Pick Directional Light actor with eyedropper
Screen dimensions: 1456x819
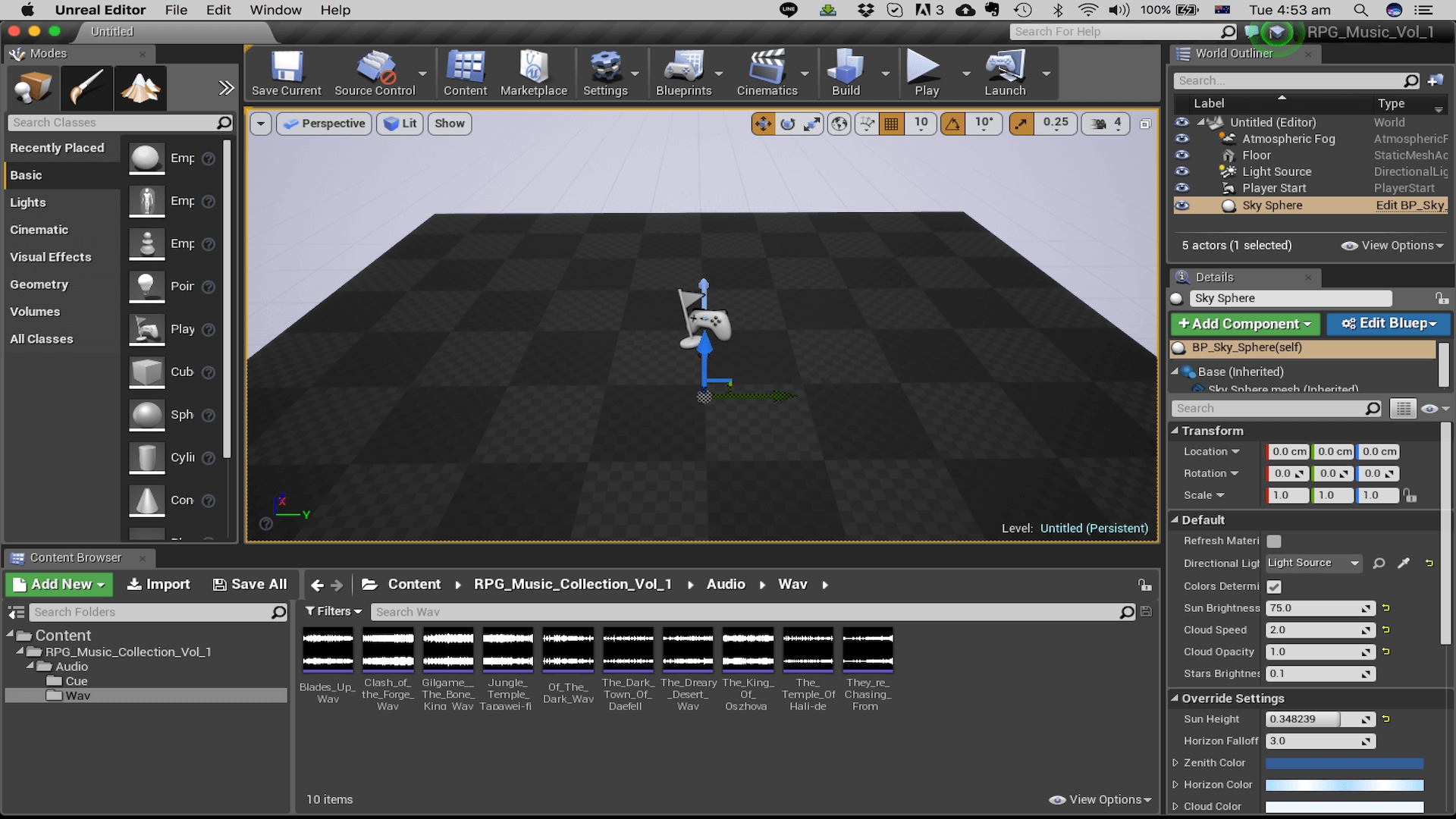[1404, 563]
